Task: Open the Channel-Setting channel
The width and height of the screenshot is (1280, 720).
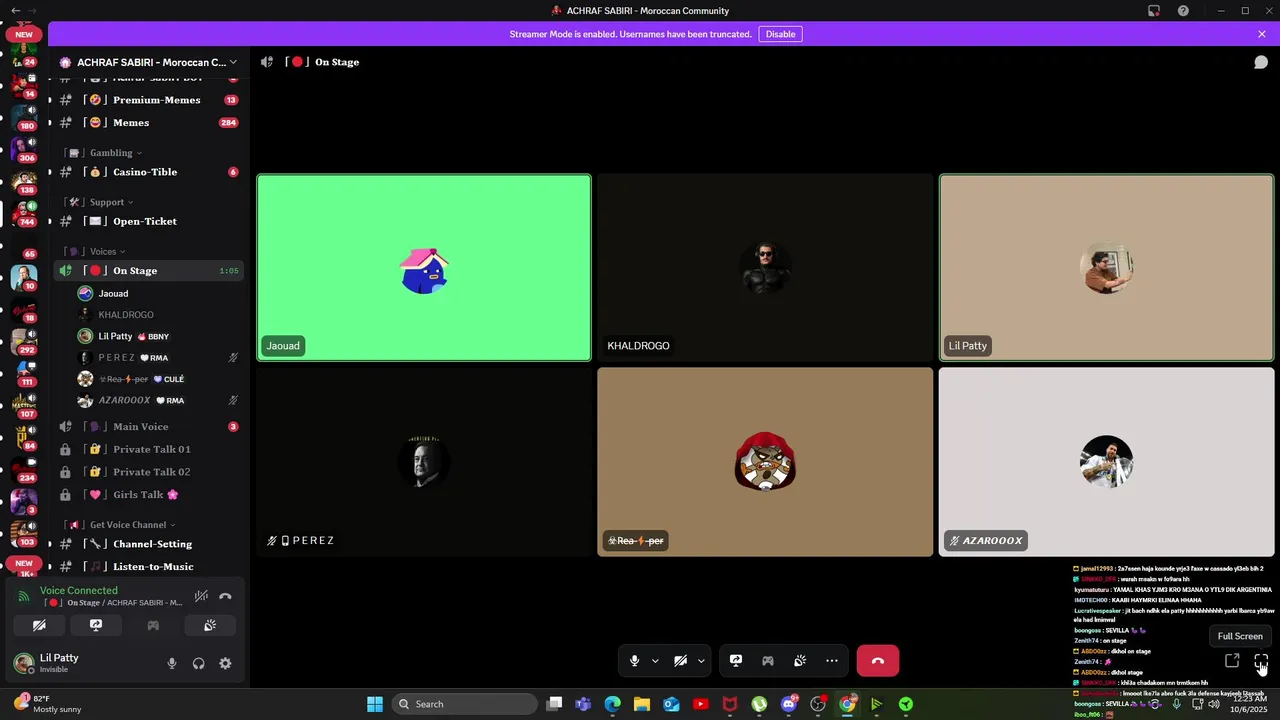Action: point(148,544)
